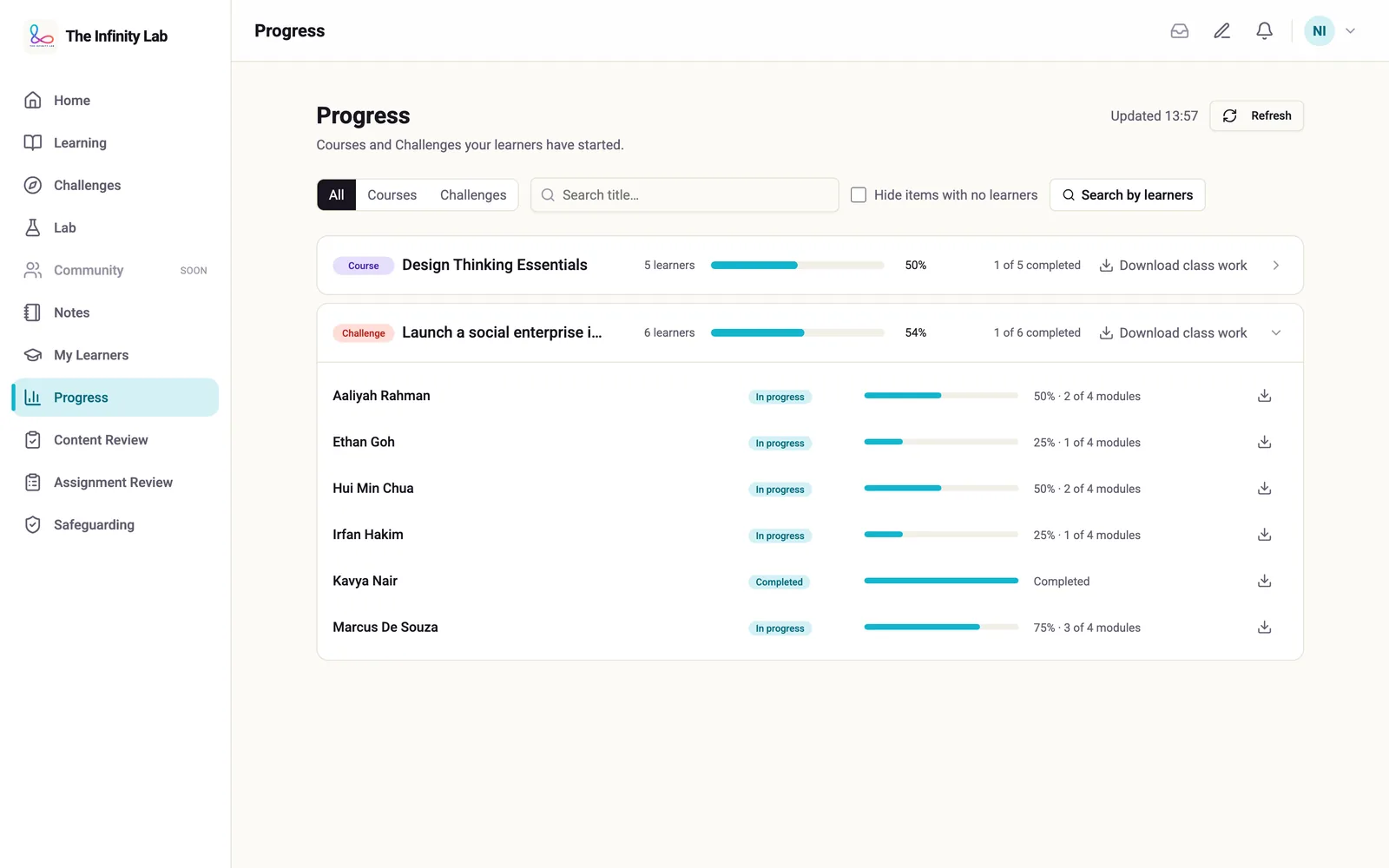Click the Progress sidebar item

[115, 398]
